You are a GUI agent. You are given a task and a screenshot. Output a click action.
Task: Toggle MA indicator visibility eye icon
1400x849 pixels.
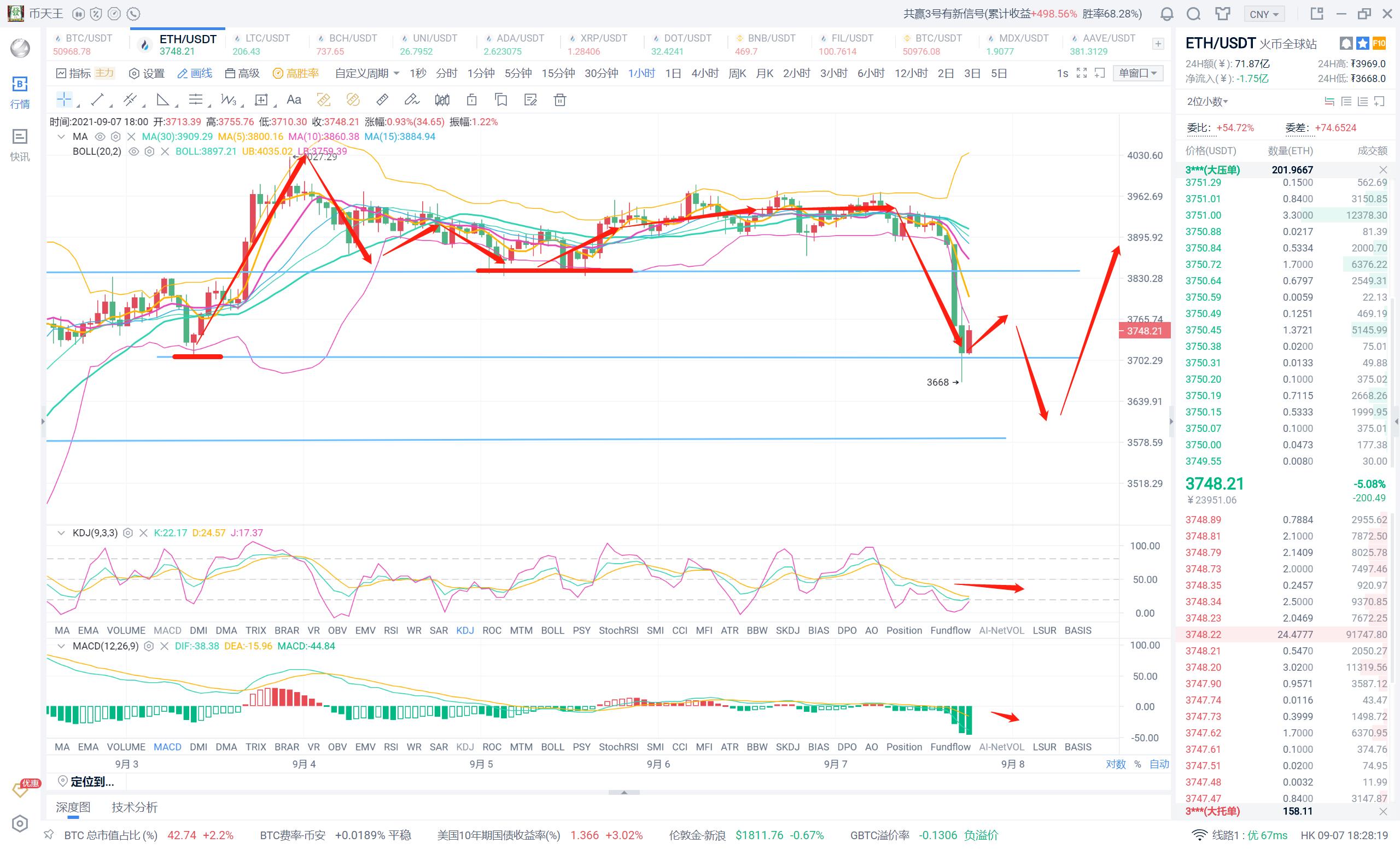click(x=100, y=137)
